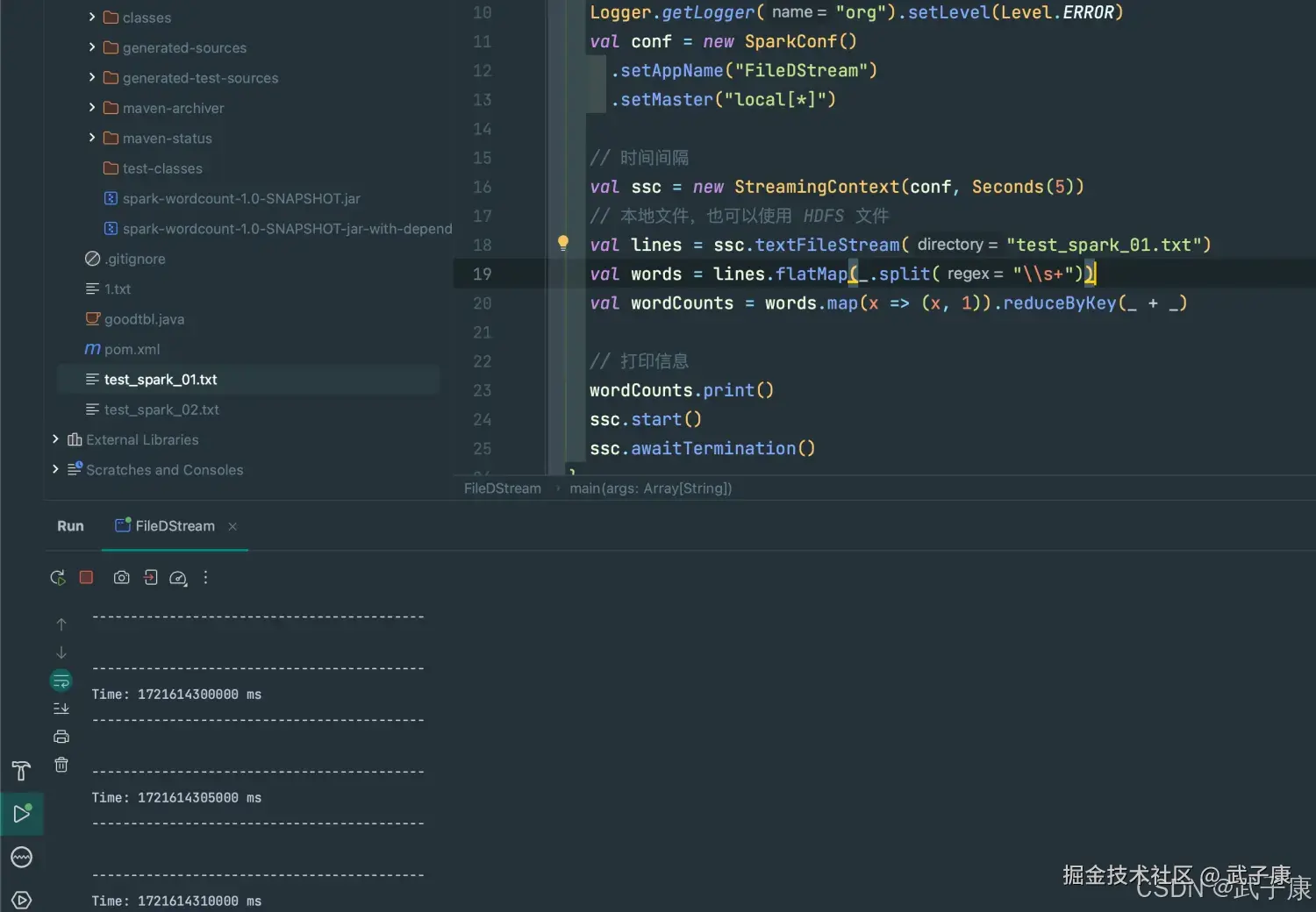Click ssc.awaitTermination() in editor
The height and width of the screenshot is (912, 1316).
coord(703,448)
